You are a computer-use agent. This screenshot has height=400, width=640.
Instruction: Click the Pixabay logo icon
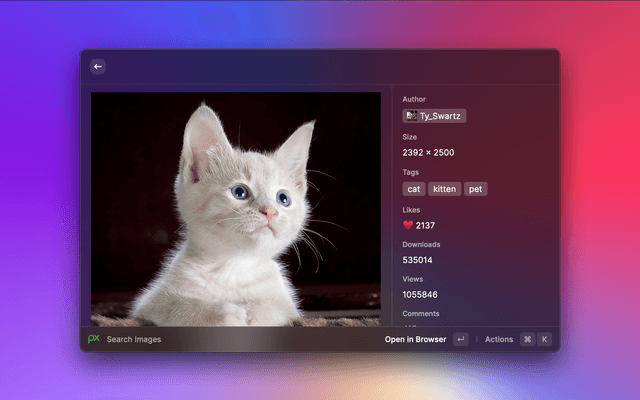(94, 339)
